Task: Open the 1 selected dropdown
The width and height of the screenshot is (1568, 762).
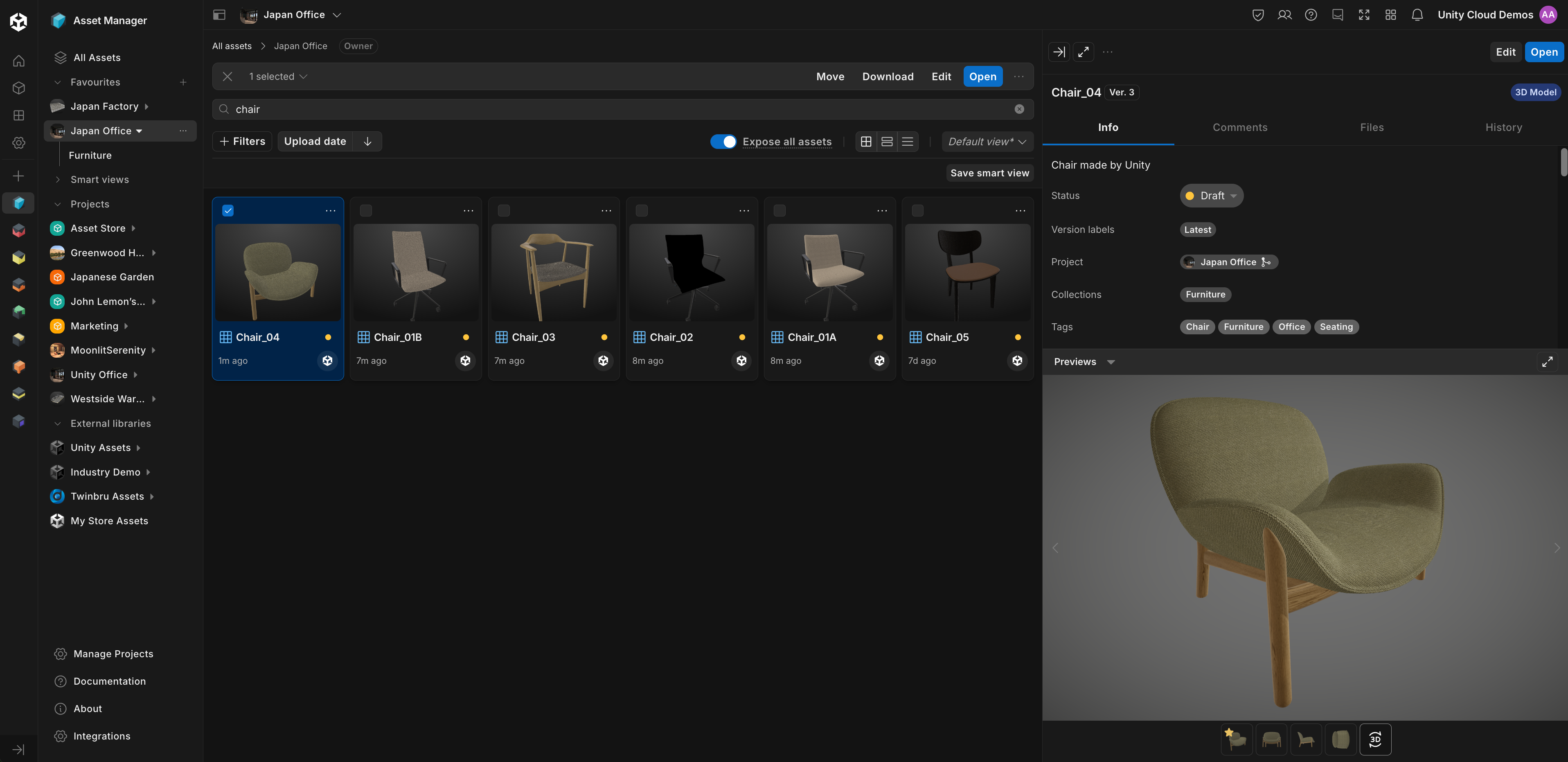Action: click(278, 76)
